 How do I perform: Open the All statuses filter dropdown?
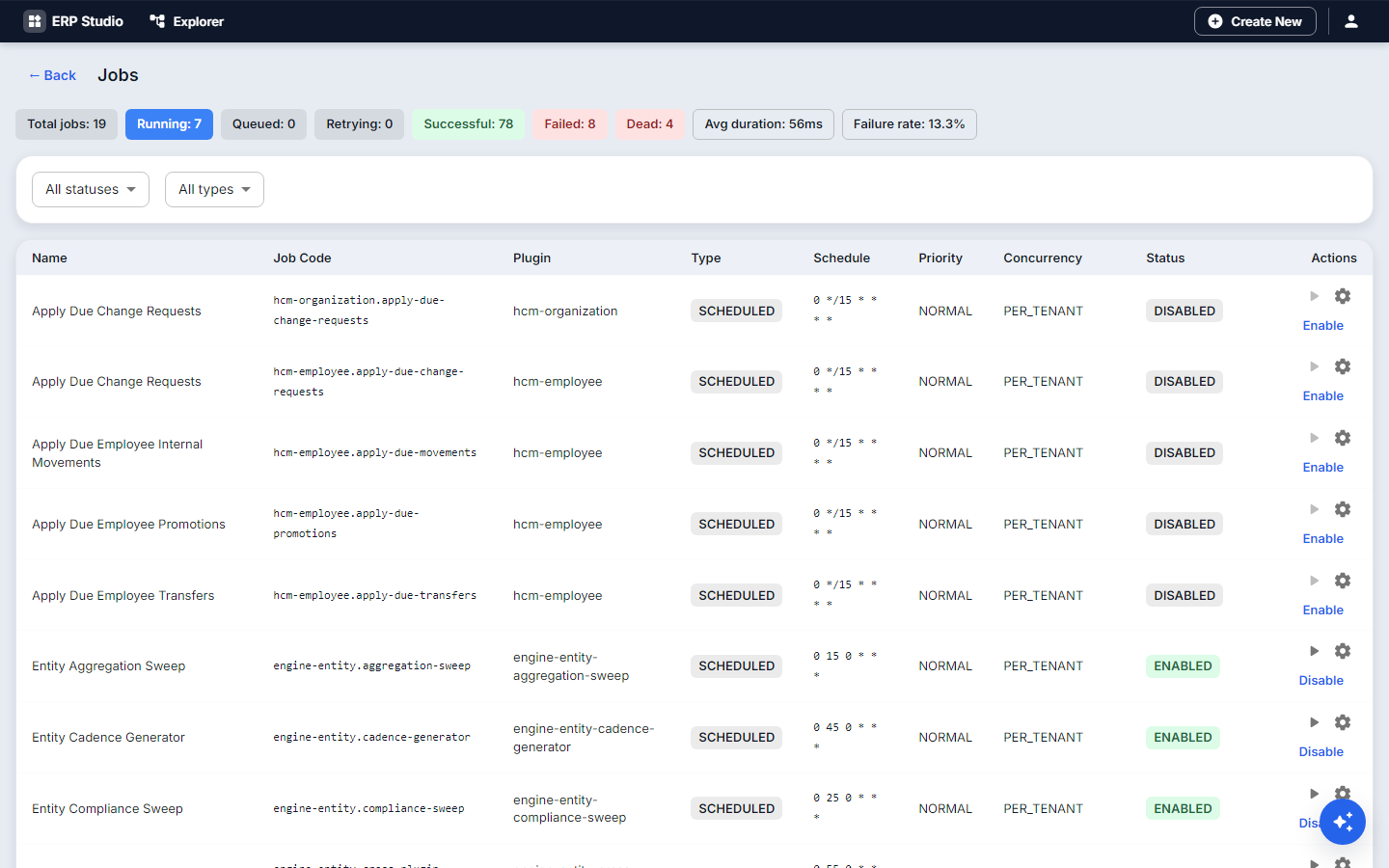[x=91, y=189]
